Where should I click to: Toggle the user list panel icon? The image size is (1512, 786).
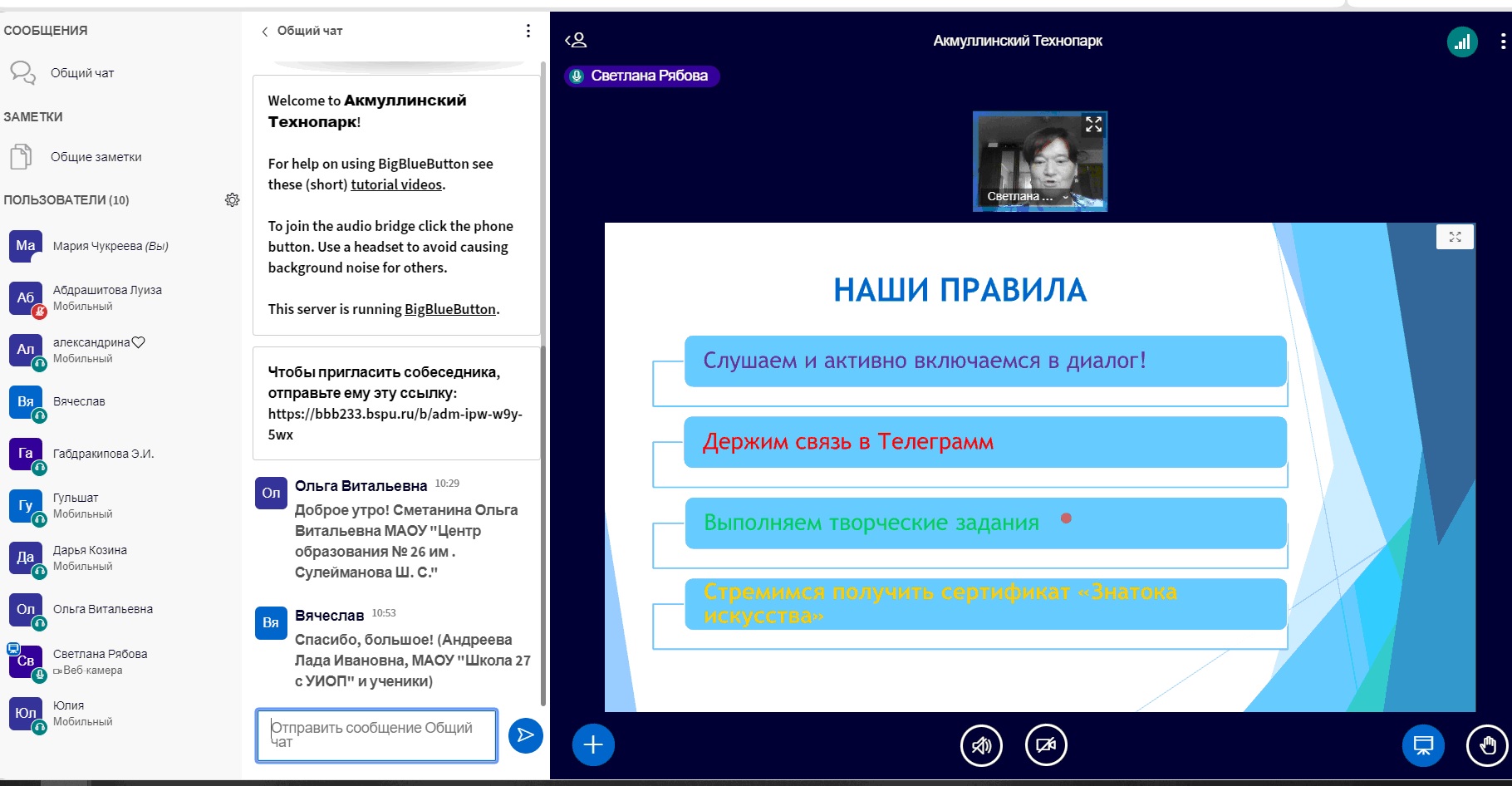576,40
